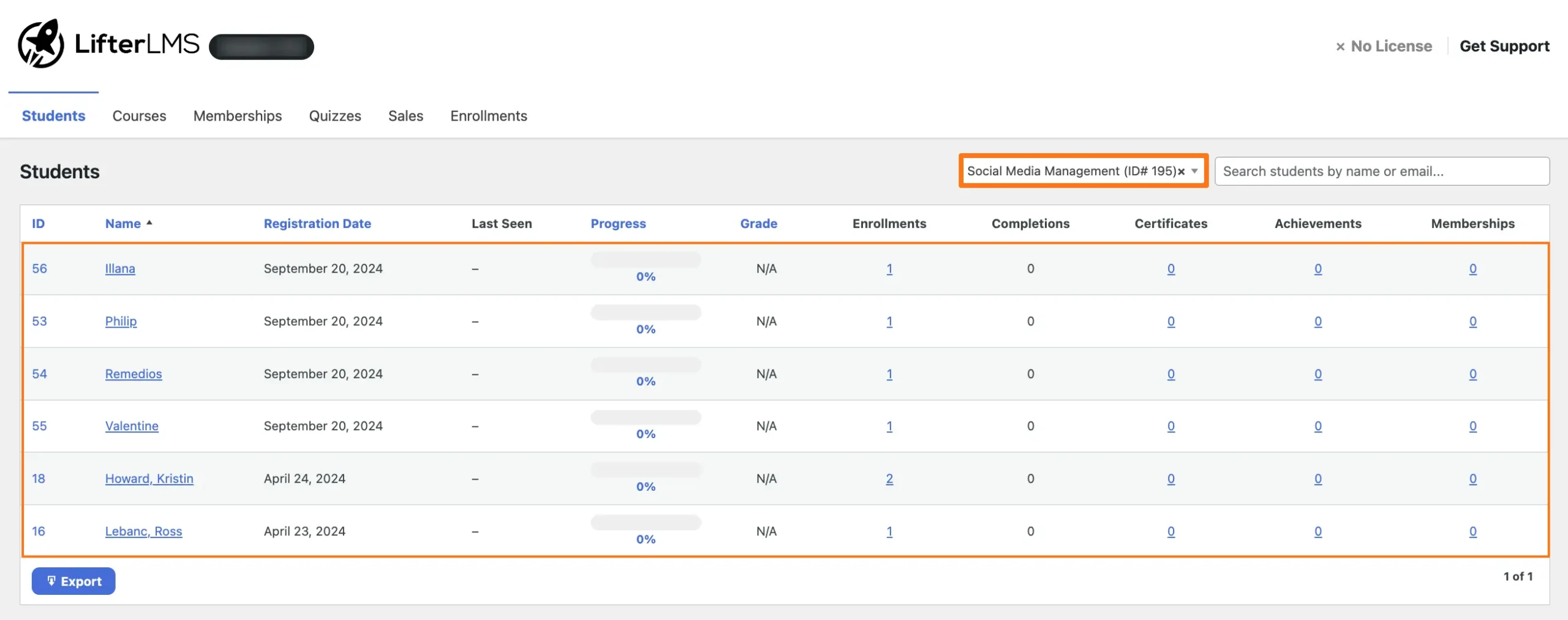This screenshot has width=1568, height=620.
Task: View enrollments count for Lebanc, Ross
Action: click(x=889, y=531)
